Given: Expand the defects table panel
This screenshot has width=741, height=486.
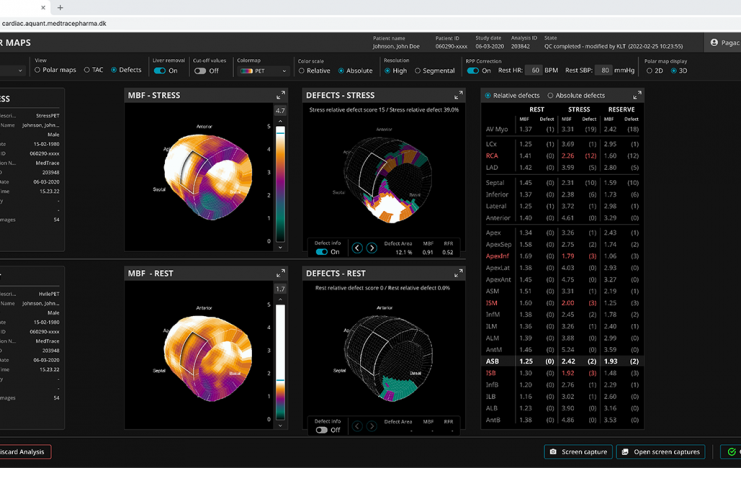Looking at the screenshot, I should [x=637, y=95].
